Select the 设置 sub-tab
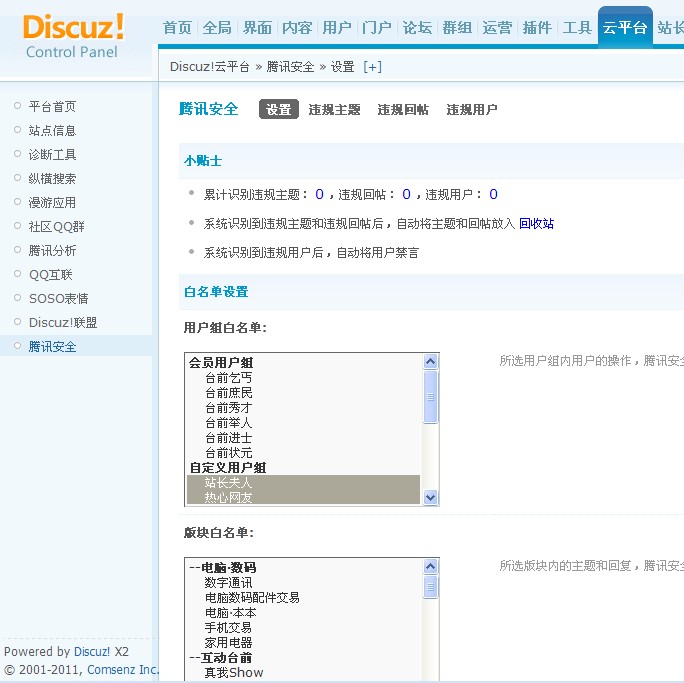Image resolution: width=684 pixels, height=683 pixels. coord(279,109)
